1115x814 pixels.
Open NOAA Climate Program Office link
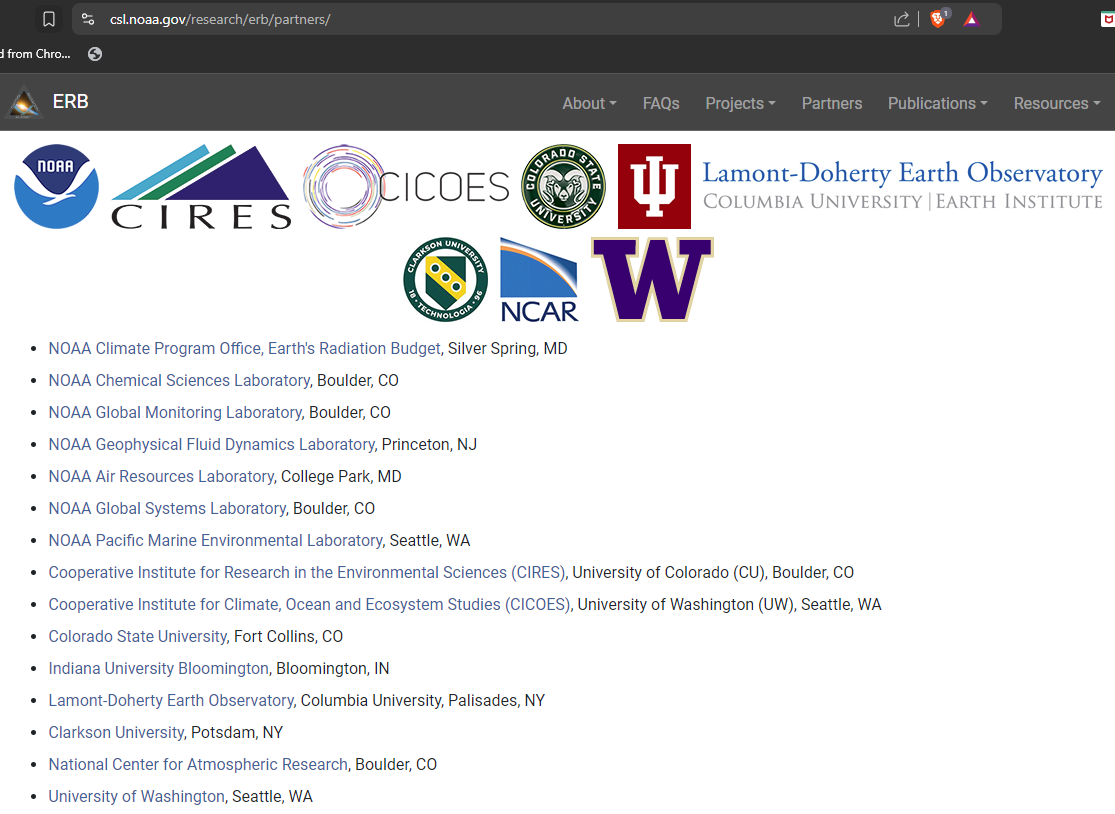245,348
